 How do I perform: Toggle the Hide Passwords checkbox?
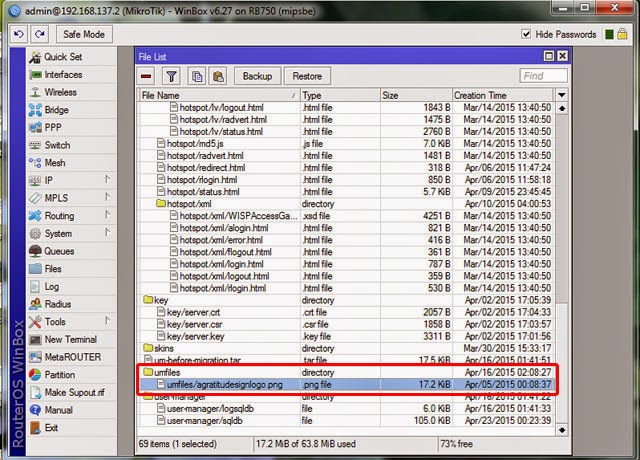pos(526,34)
